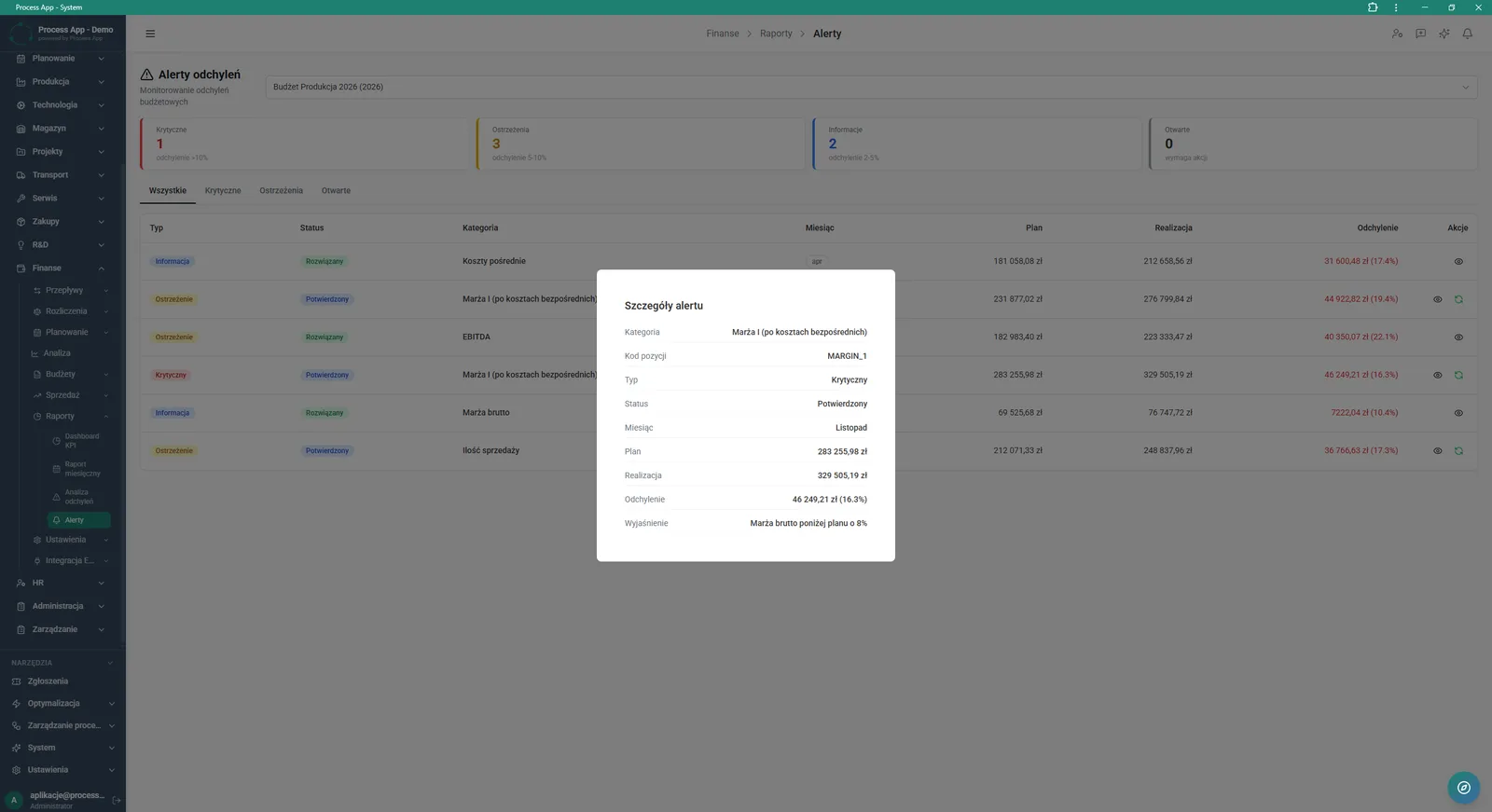Click the Technologia sidebar icon
The image size is (1492, 812).
pos(21,105)
